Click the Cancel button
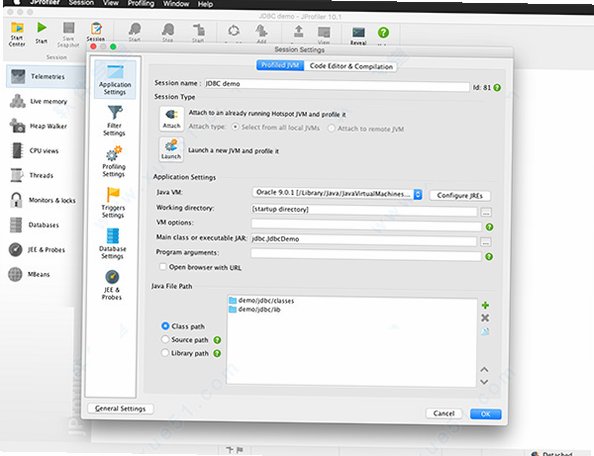 pyautogui.click(x=444, y=413)
